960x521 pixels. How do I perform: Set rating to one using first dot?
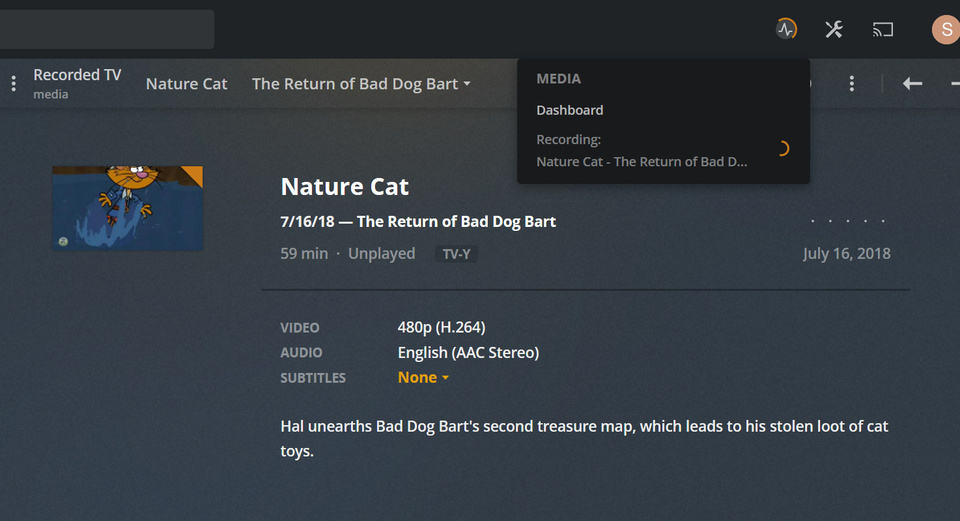coord(812,222)
